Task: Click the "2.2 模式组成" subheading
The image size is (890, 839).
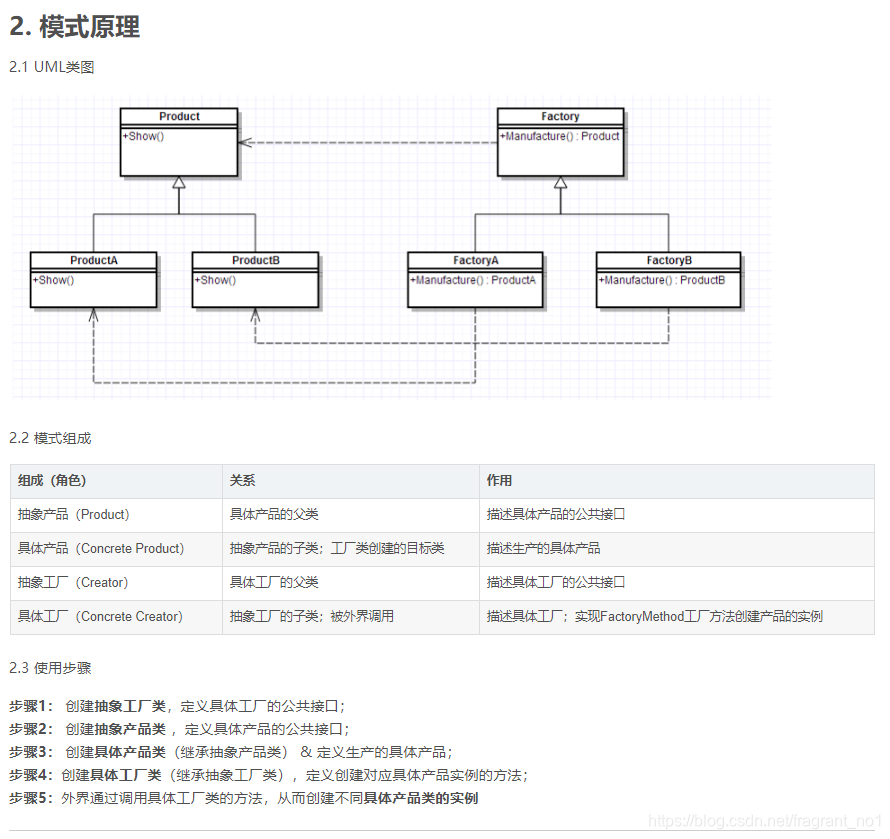Action: (50, 438)
